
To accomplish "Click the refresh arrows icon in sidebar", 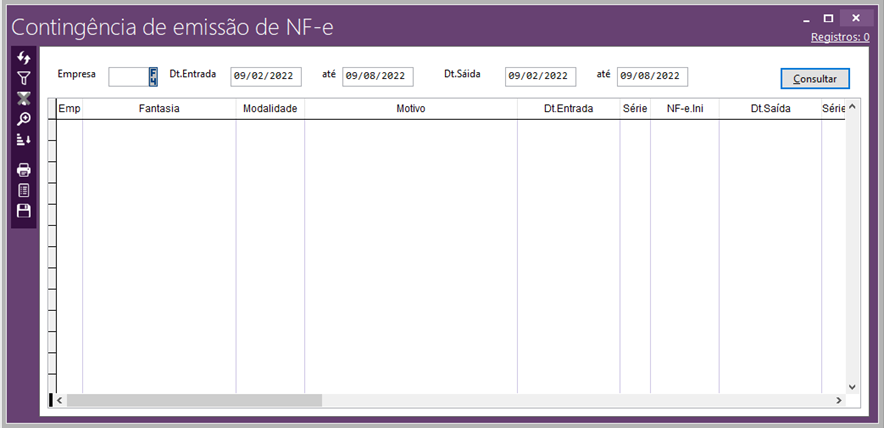I will pyautogui.click(x=24, y=58).
